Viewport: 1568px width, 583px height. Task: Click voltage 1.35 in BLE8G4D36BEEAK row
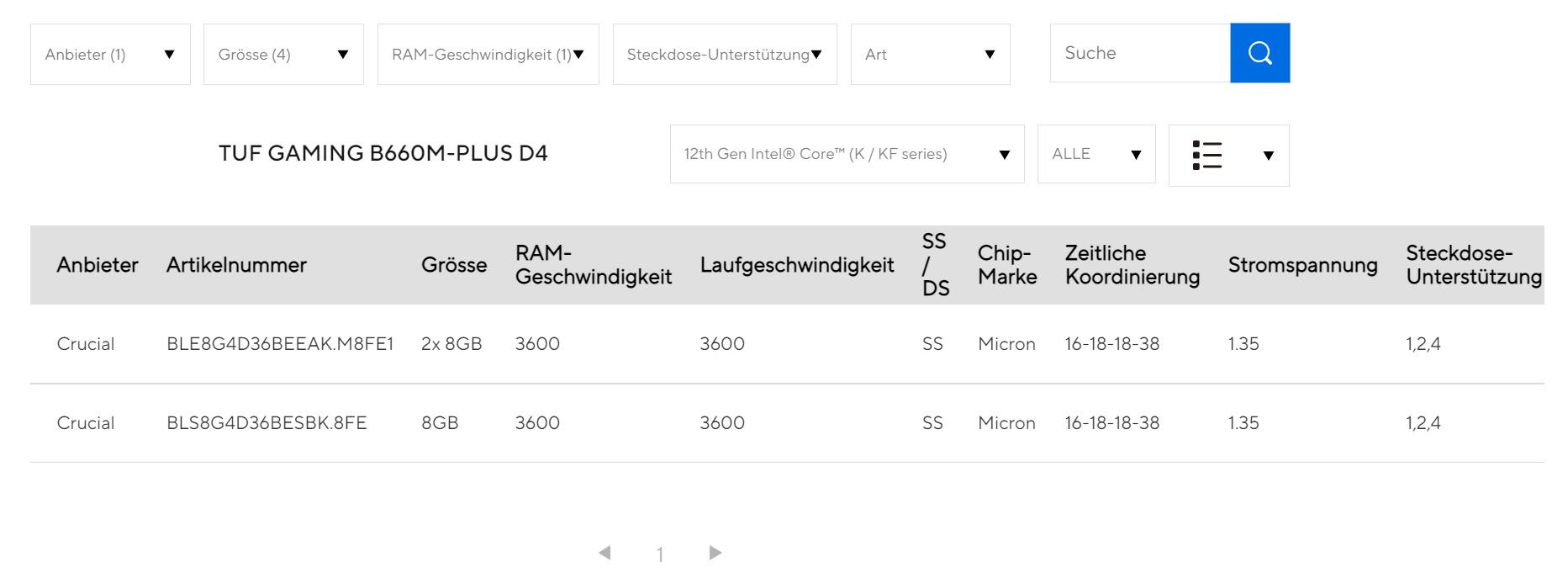coord(1243,344)
